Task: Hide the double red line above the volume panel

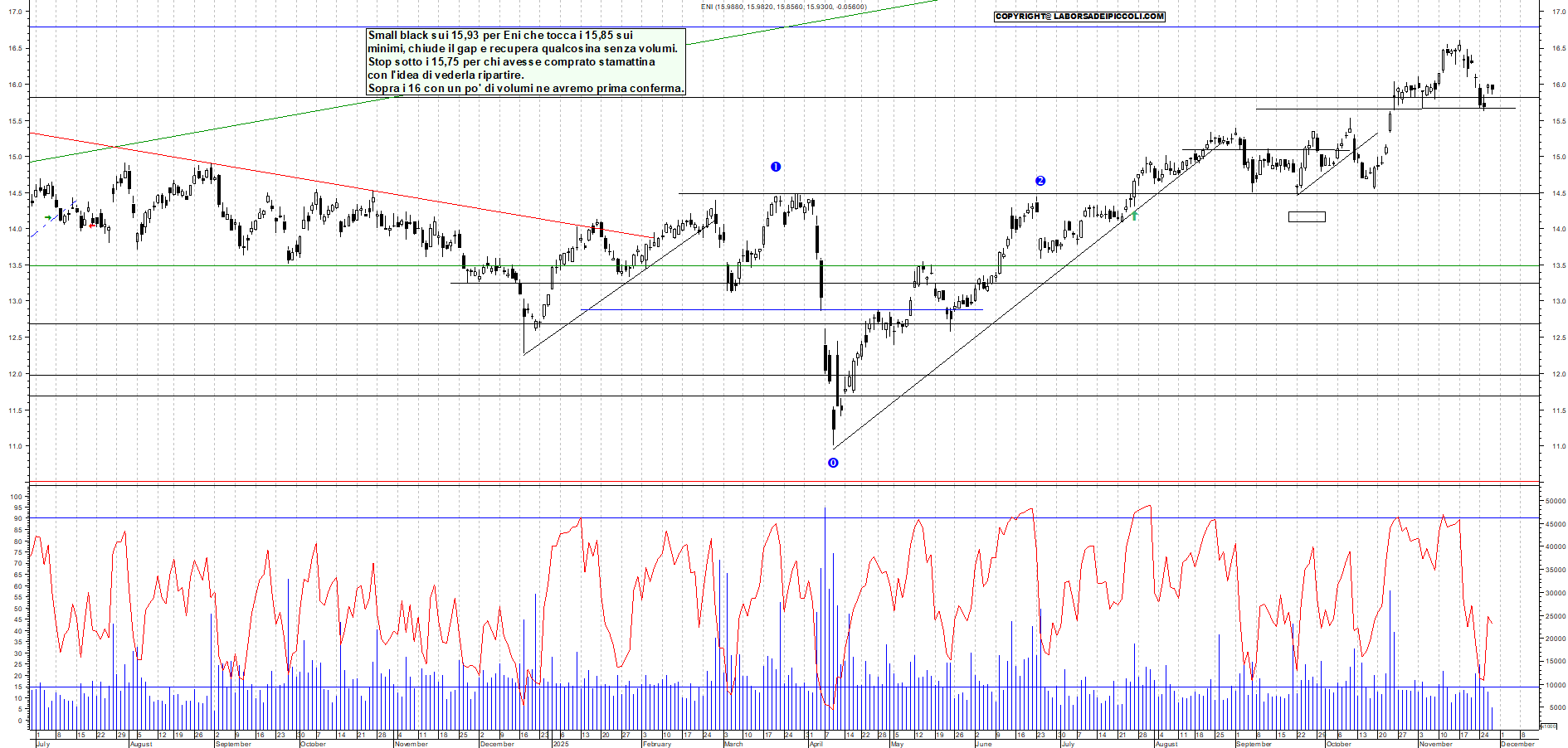Action: coord(498,479)
